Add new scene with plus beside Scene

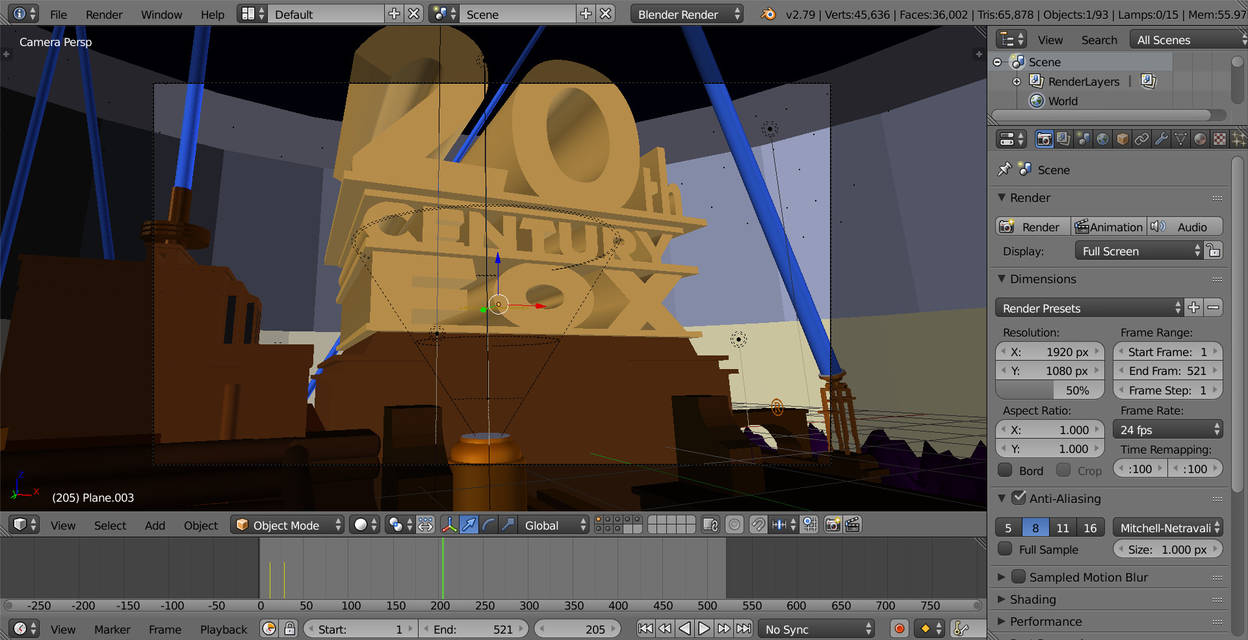point(586,14)
